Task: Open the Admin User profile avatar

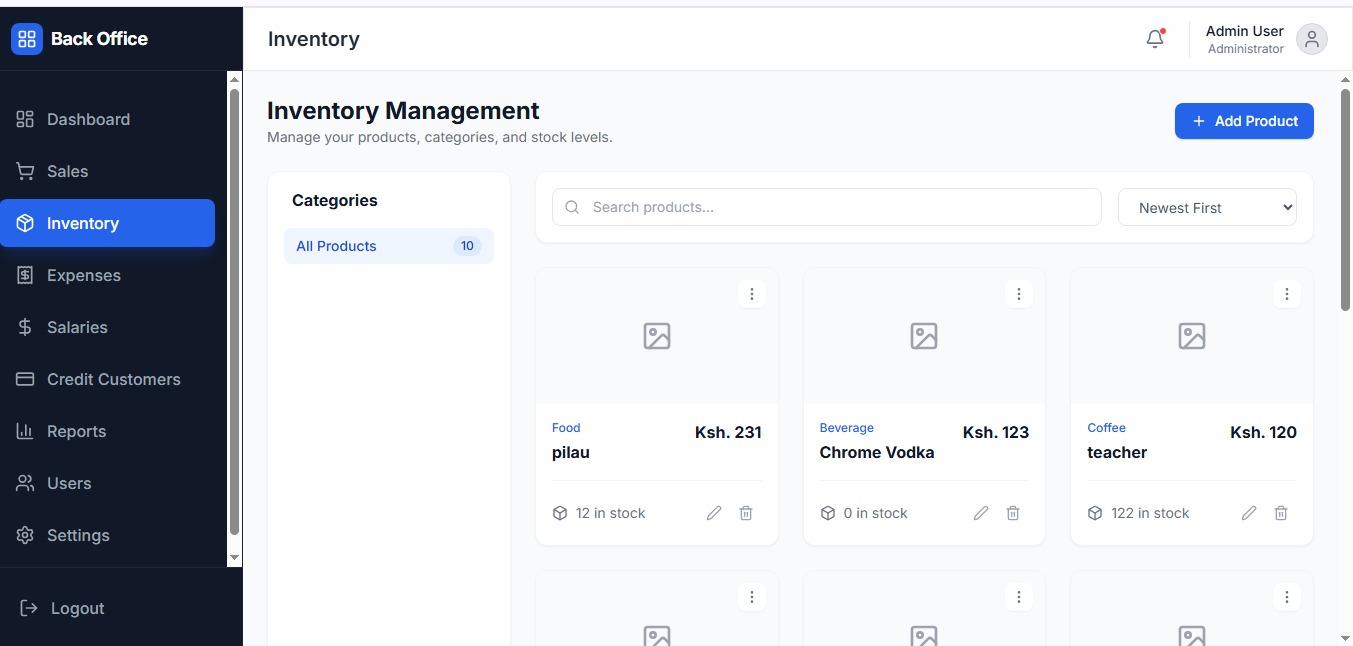Action: click(x=1311, y=39)
